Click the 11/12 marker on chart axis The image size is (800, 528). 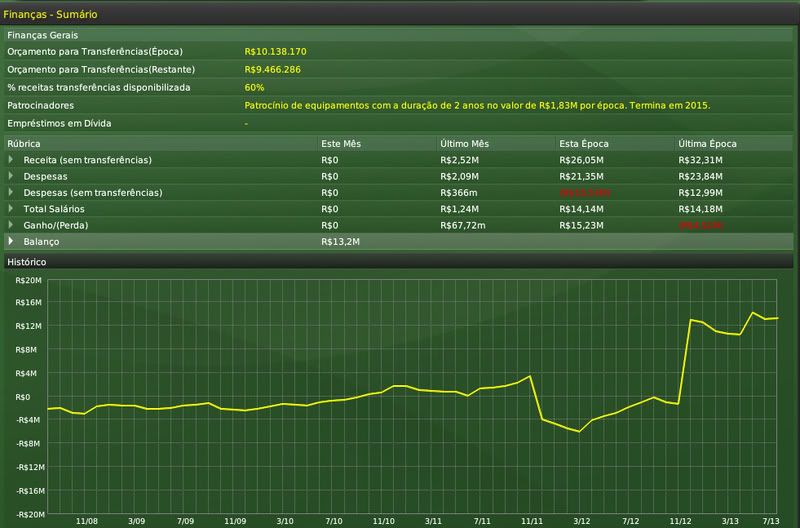(681, 520)
